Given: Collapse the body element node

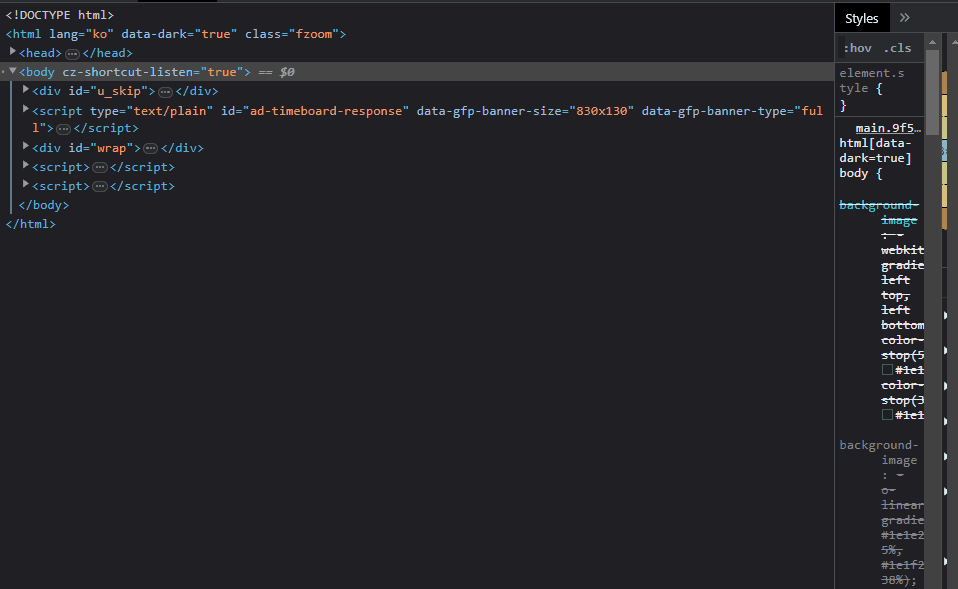Looking at the screenshot, I should (13, 71).
